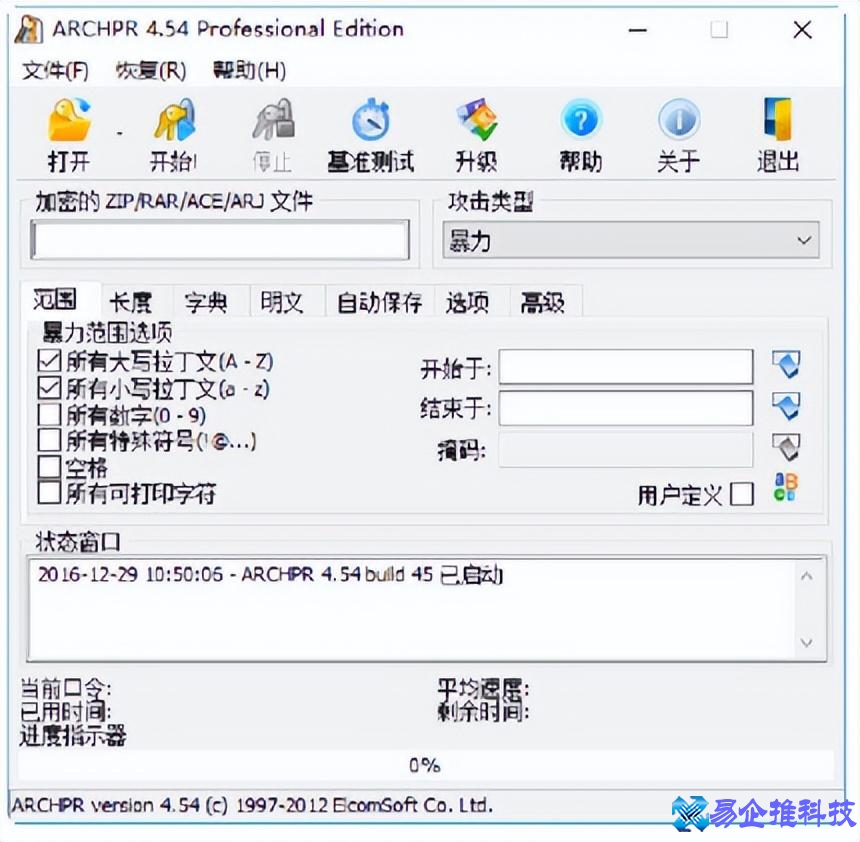This screenshot has width=860, height=842.
Task: Click the 打开 (Open) folder icon
Action: tap(68, 122)
